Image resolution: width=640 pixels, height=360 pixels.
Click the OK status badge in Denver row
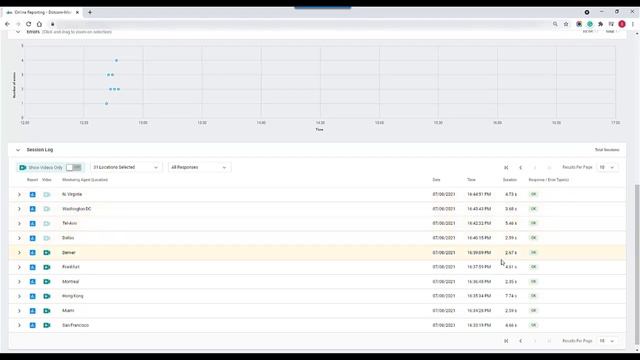533,253
